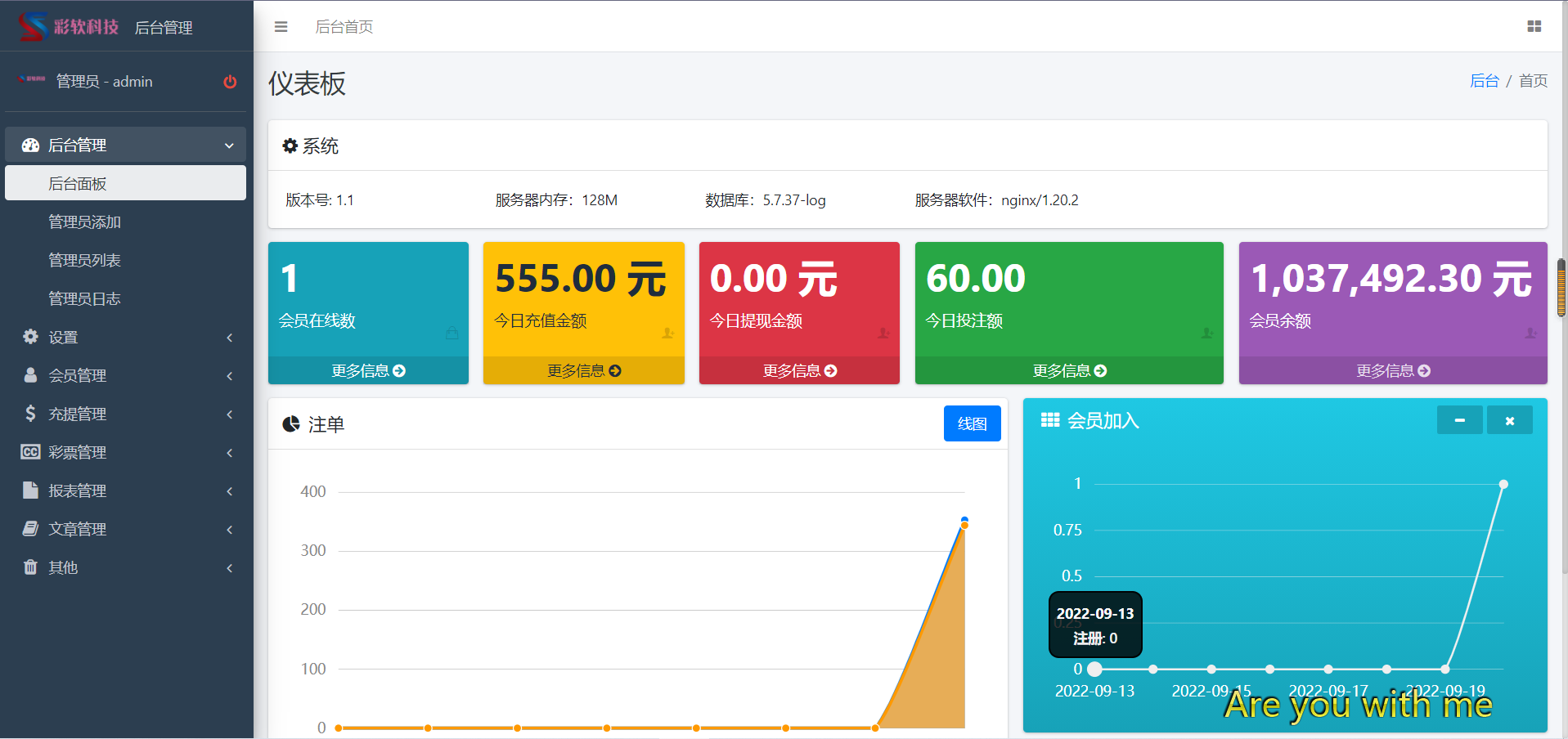Expand the 彩票管理 submenu

125,452
